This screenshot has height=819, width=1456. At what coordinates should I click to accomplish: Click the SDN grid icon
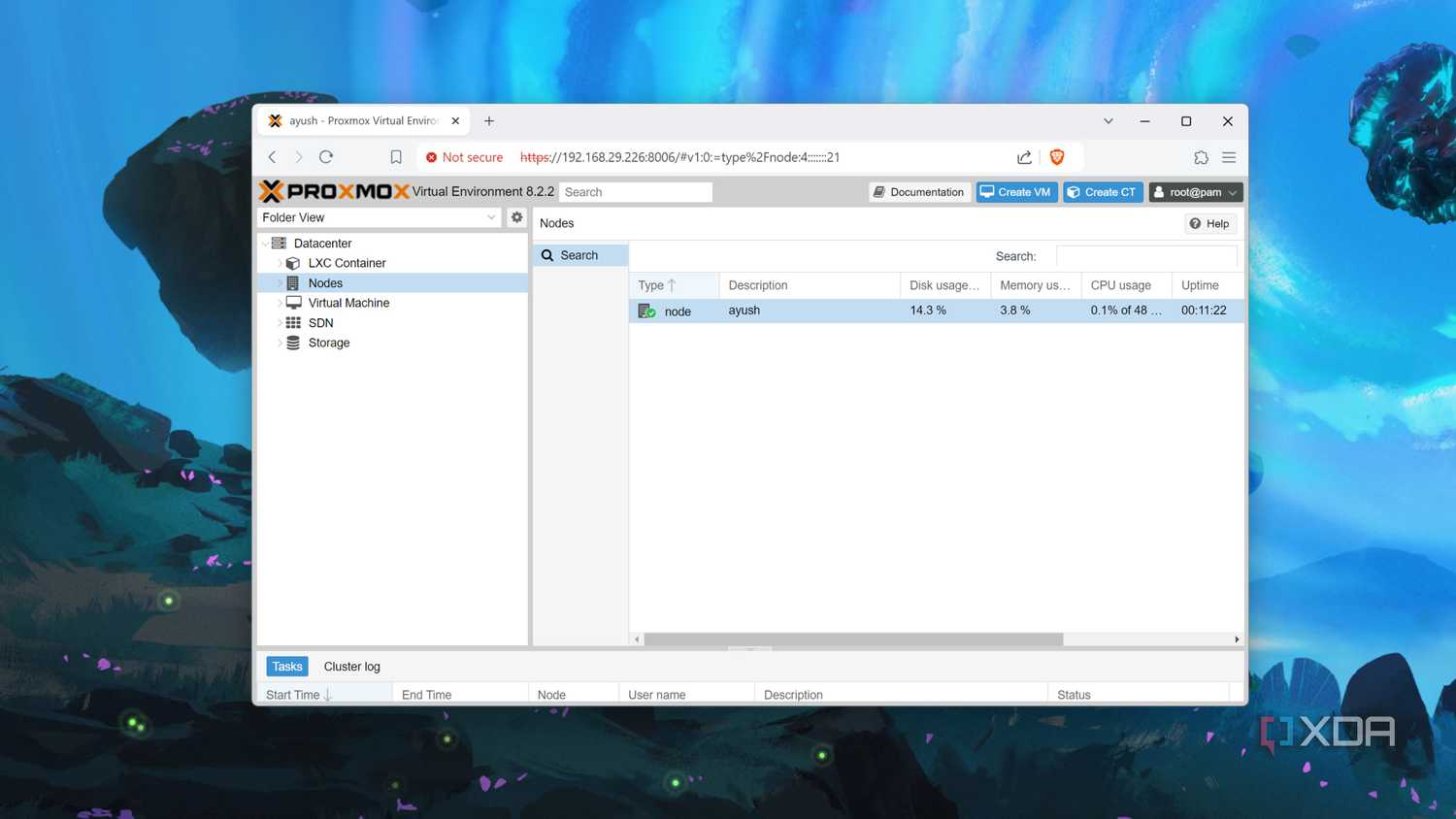point(293,323)
